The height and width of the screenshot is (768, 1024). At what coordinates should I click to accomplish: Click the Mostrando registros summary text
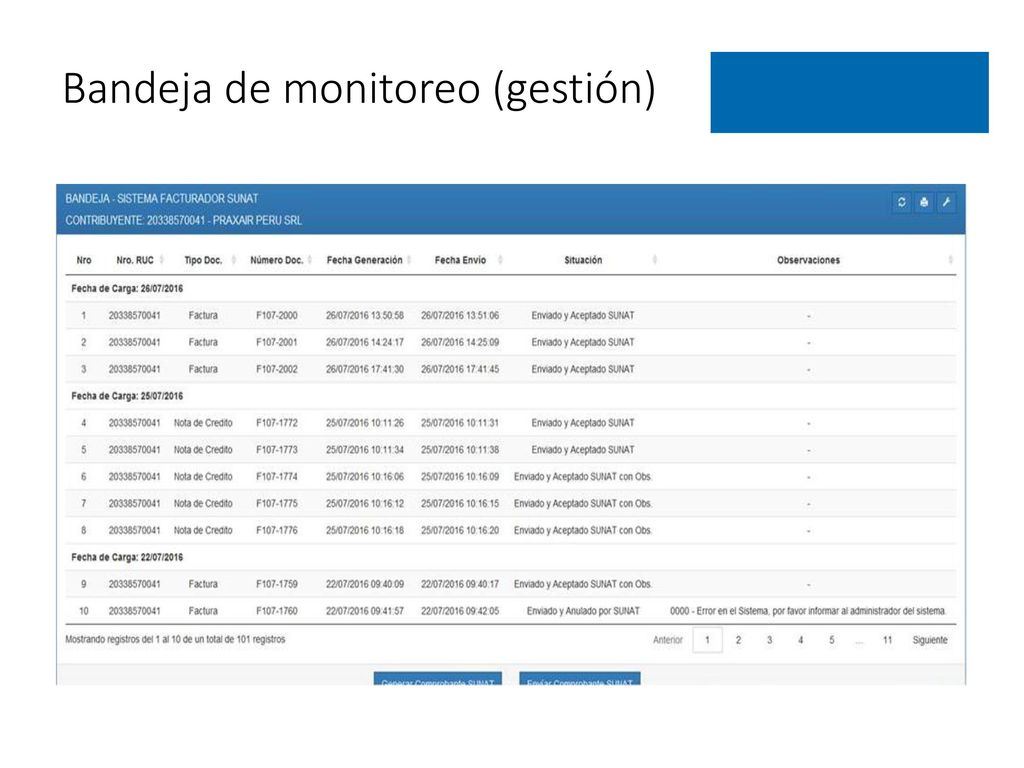(x=175, y=639)
